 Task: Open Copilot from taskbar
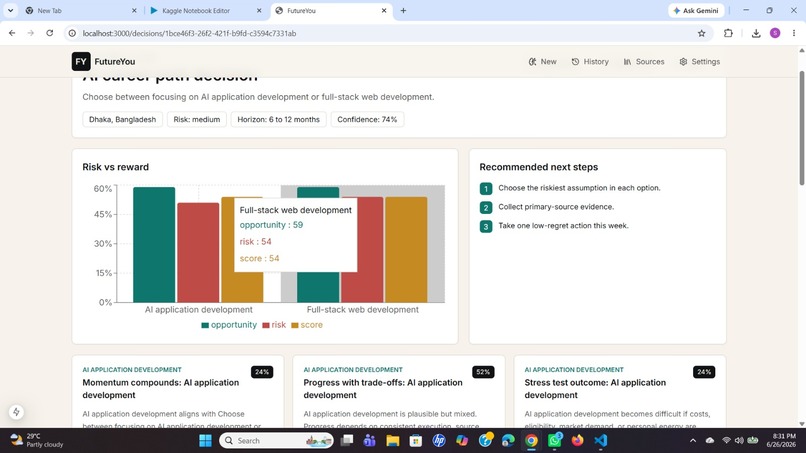point(462,441)
